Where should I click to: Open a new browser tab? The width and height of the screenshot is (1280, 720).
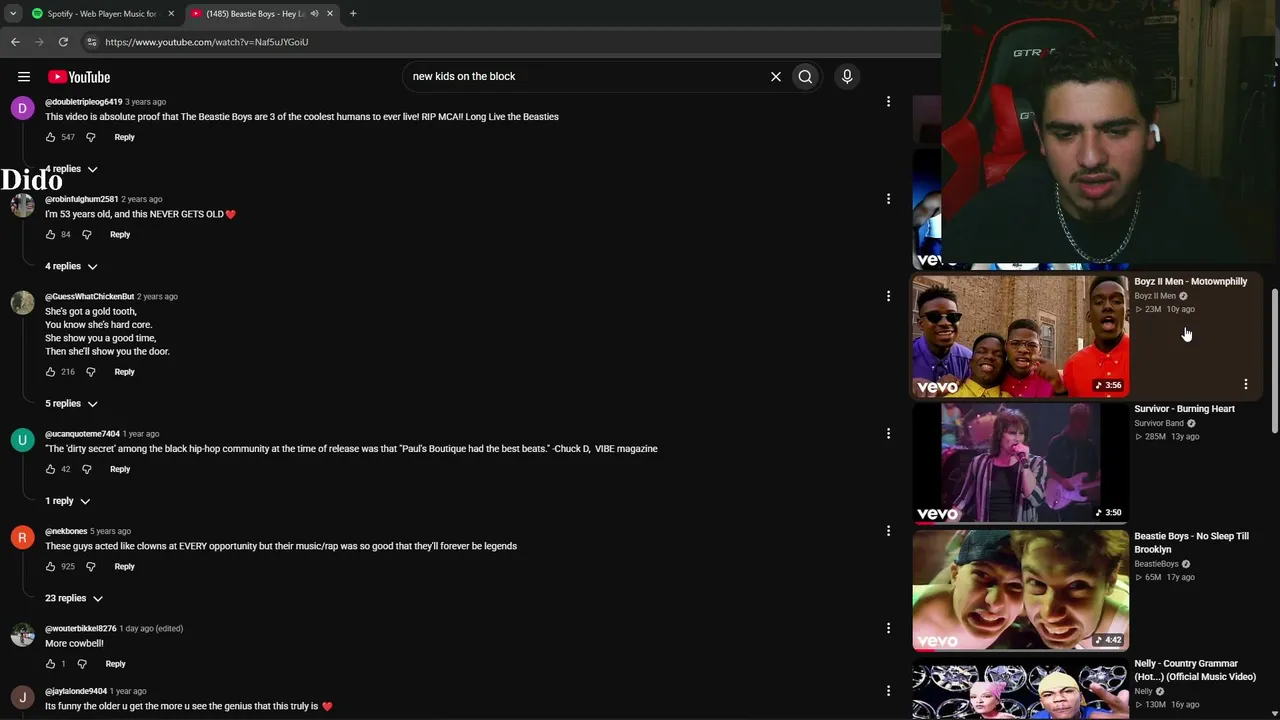(x=353, y=14)
